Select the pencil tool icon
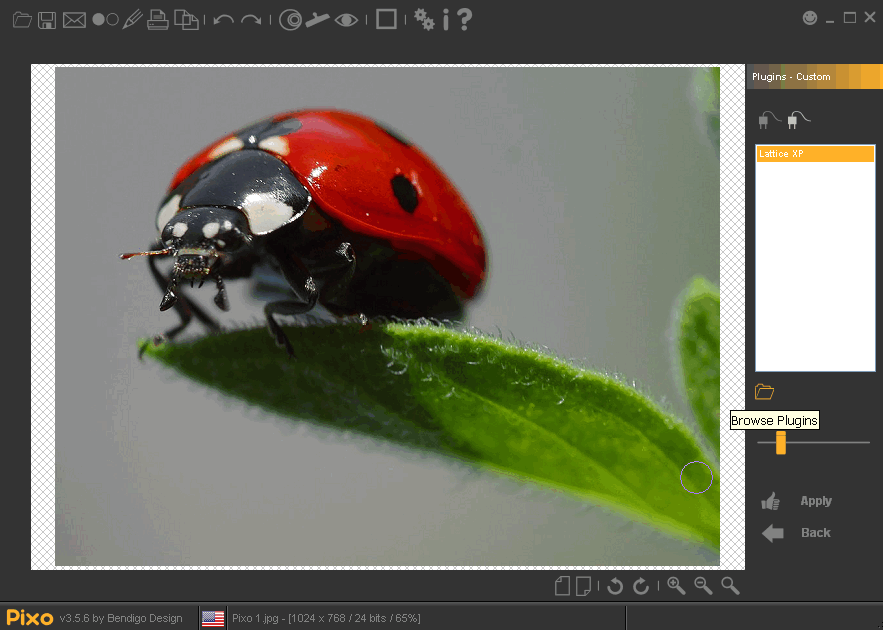 pyautogui.click(x=132, y=20)
